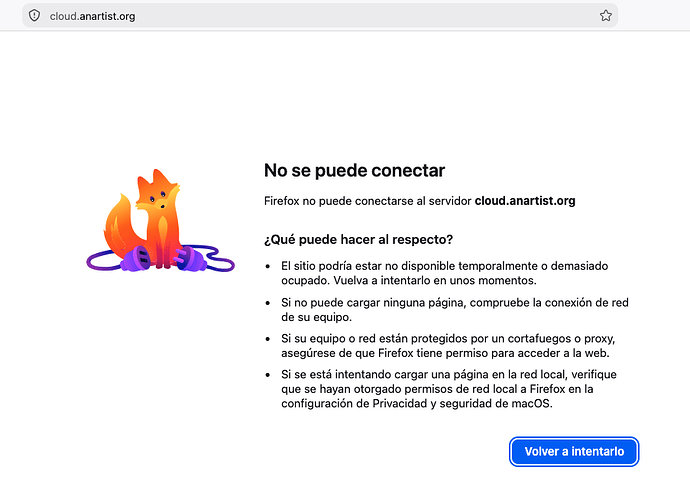690x492 pixels.
Task: Click the heading No se puede conectar
Action: coord(354,171)
